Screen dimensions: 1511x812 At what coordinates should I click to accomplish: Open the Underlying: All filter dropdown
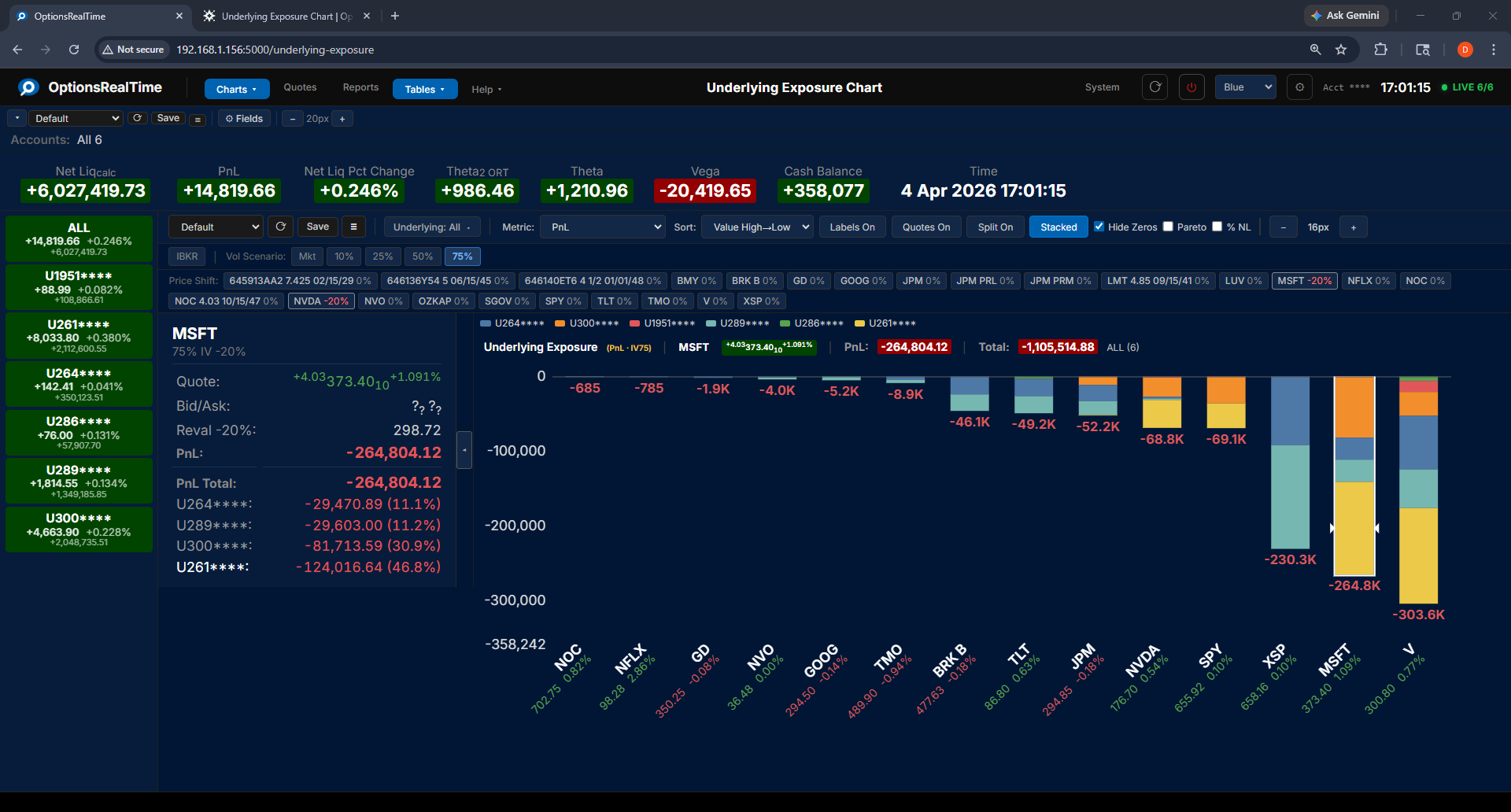click(x=432, y=227)
